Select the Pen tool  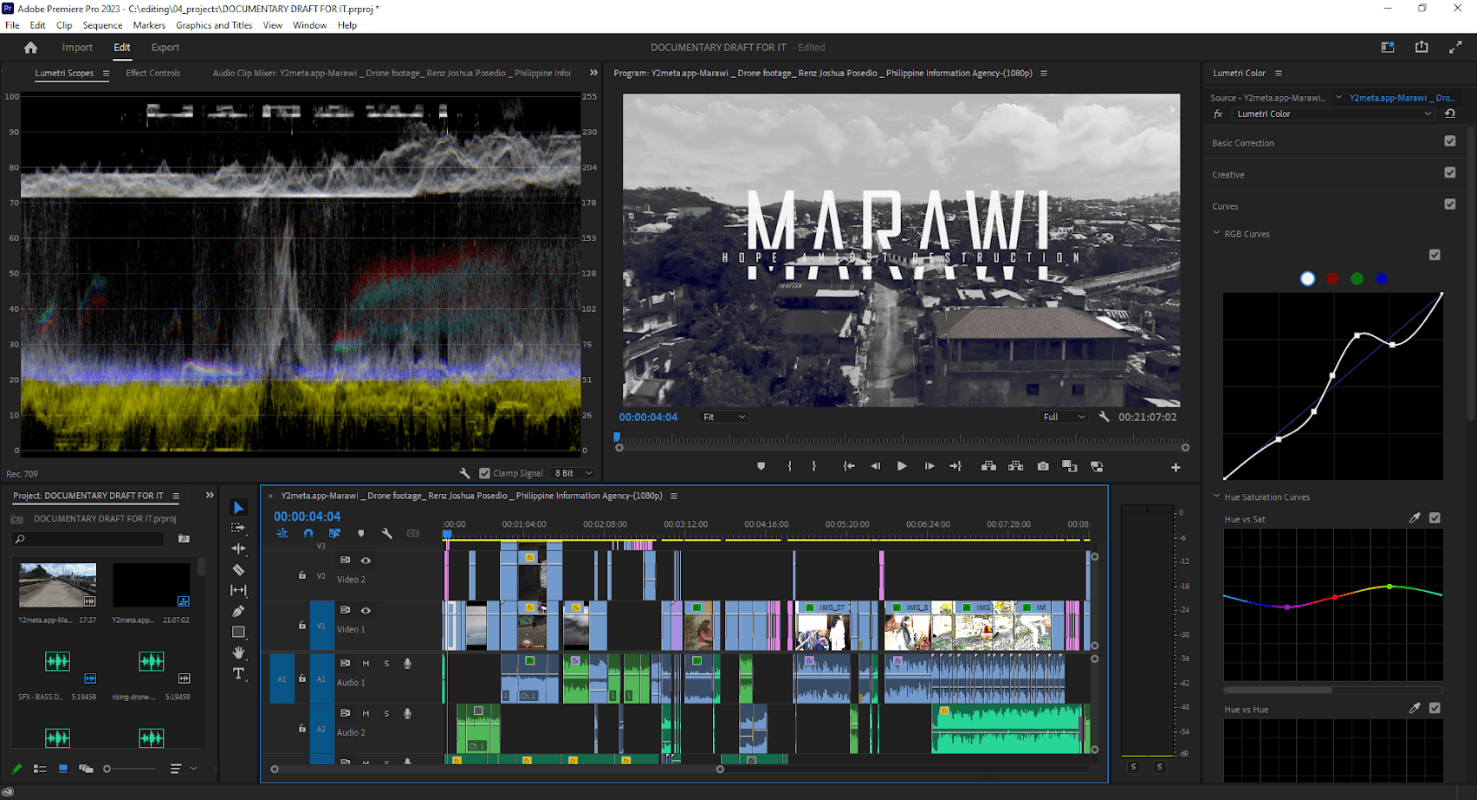click(x=238, y=611)
